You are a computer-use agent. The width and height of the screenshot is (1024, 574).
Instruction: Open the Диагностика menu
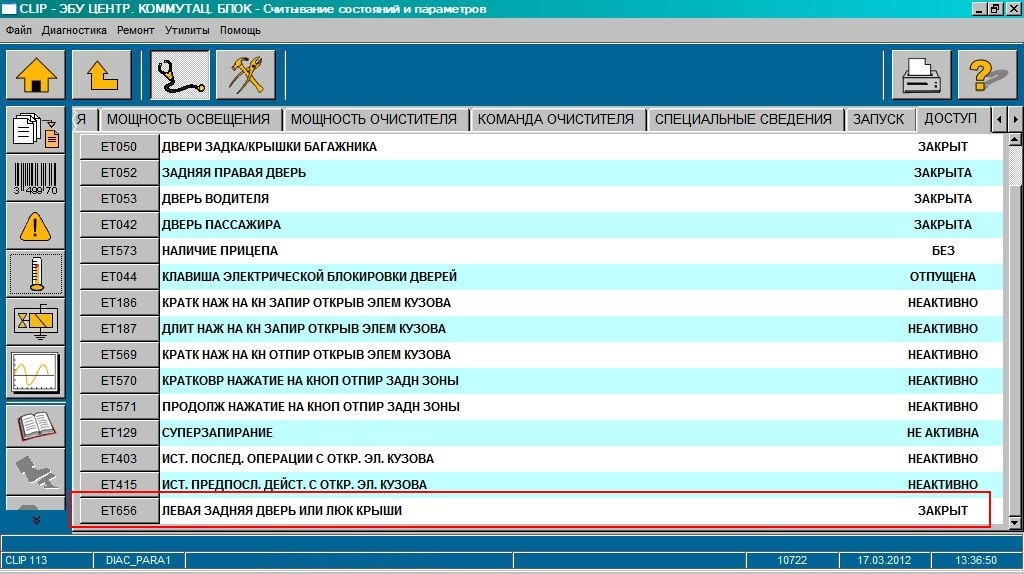pos(74,30)
